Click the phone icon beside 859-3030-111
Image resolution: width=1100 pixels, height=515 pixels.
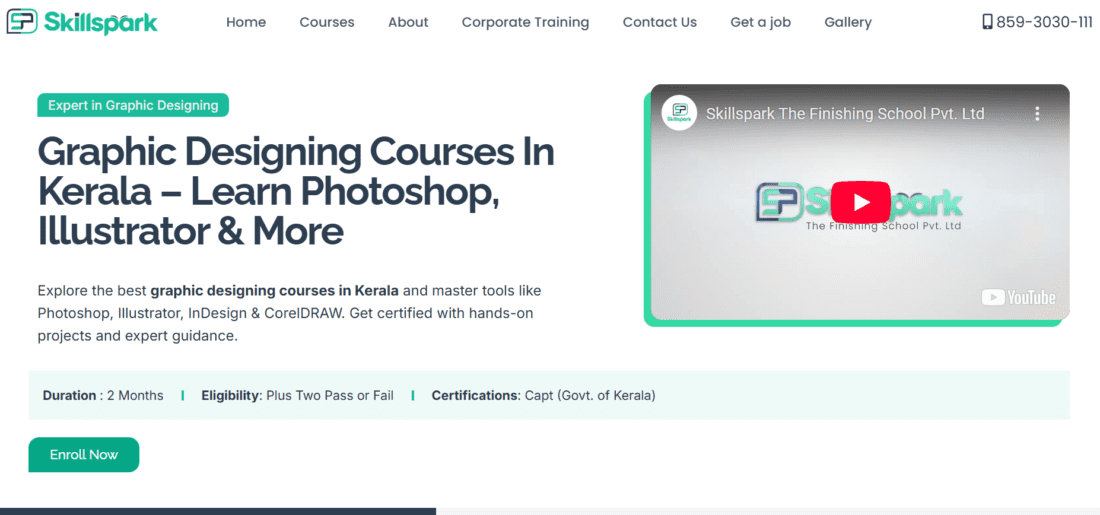coord(987,22)
